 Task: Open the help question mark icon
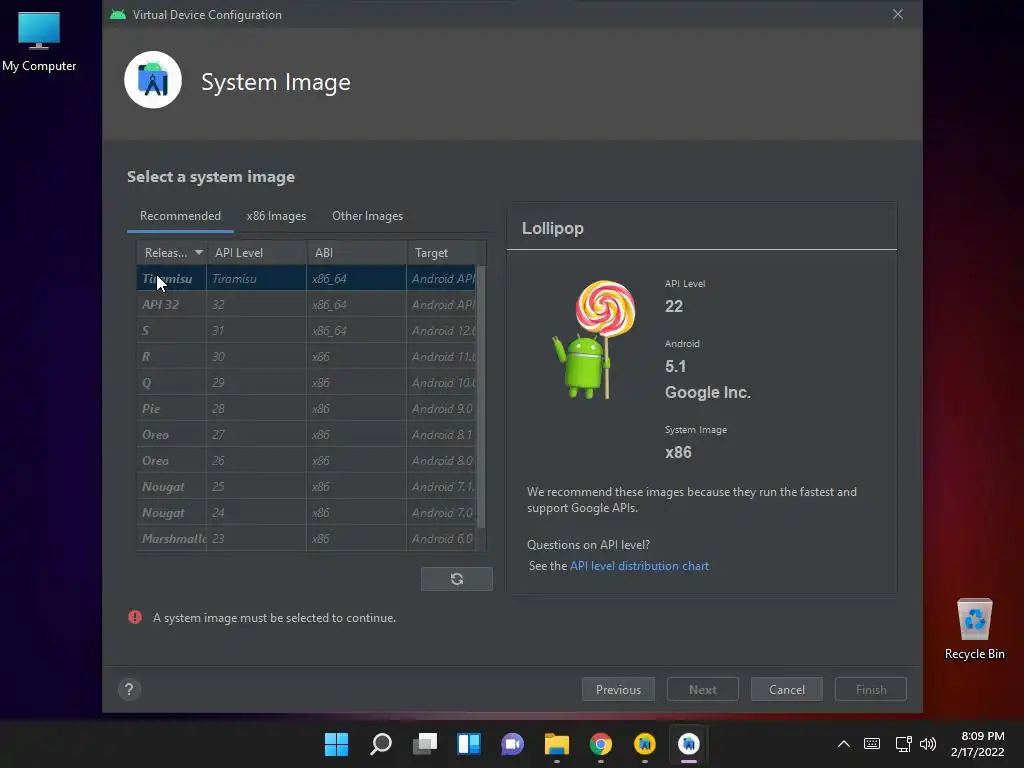coord(129,689)
